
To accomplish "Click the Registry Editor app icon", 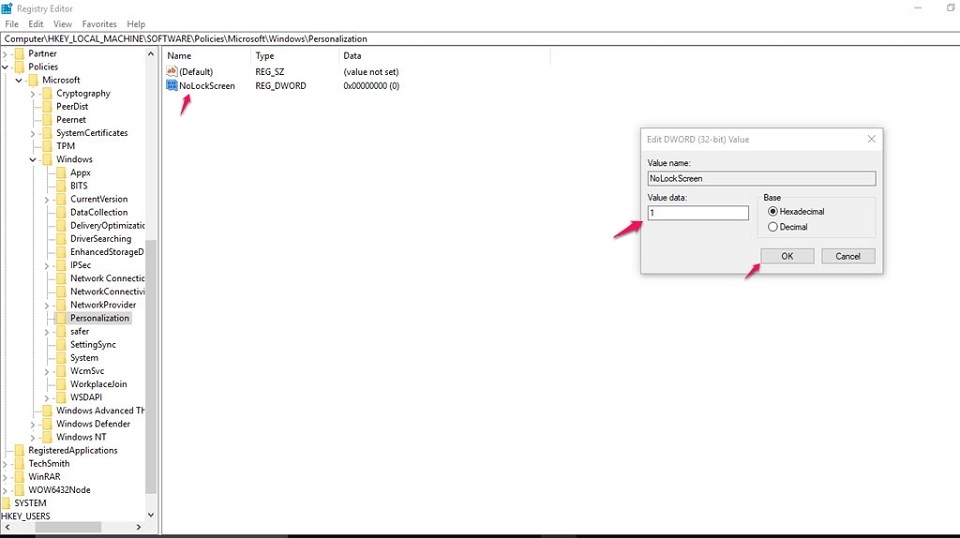I will [x=7, y=8].
